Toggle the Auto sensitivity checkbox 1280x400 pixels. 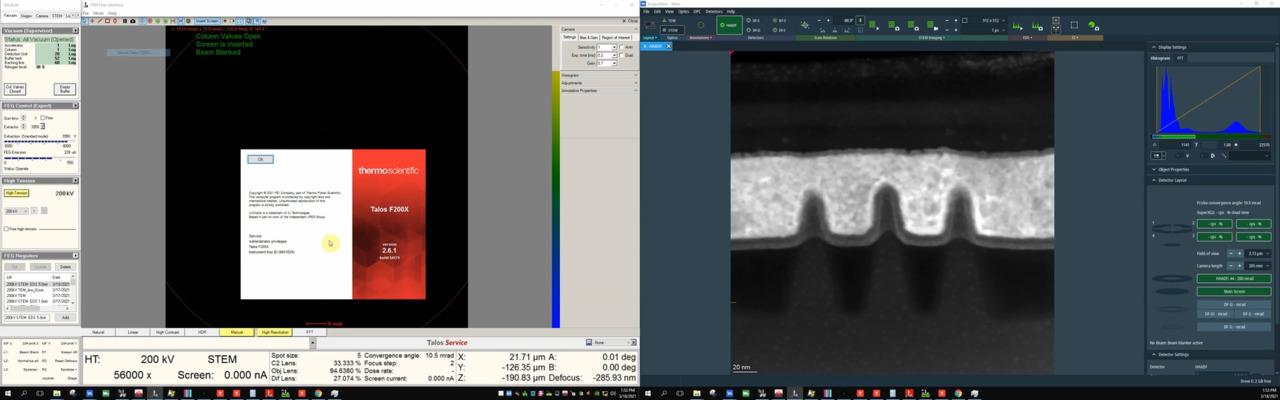click(622, 47)
